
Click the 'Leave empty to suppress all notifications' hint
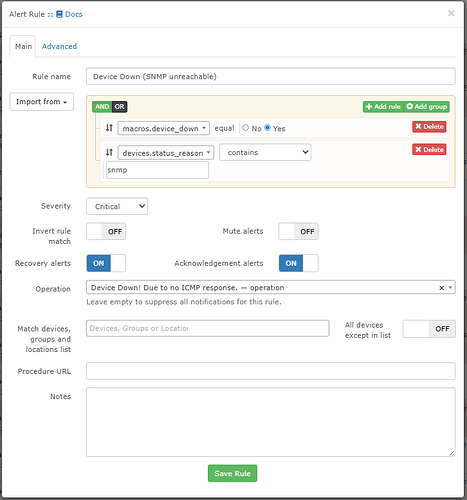coord(184,302)
